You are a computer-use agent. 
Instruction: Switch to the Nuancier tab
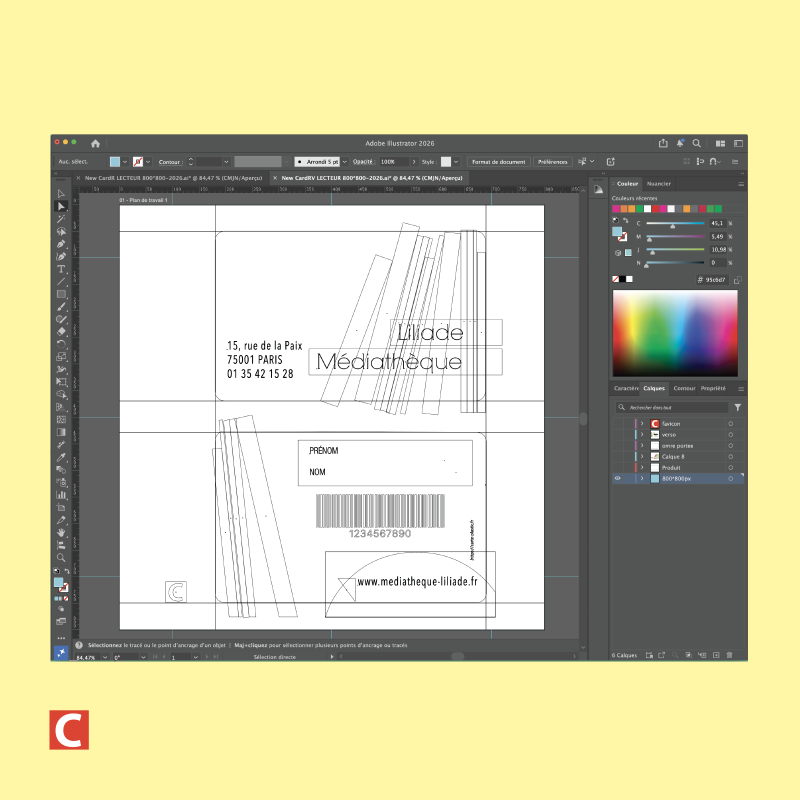tap(659, 184)
